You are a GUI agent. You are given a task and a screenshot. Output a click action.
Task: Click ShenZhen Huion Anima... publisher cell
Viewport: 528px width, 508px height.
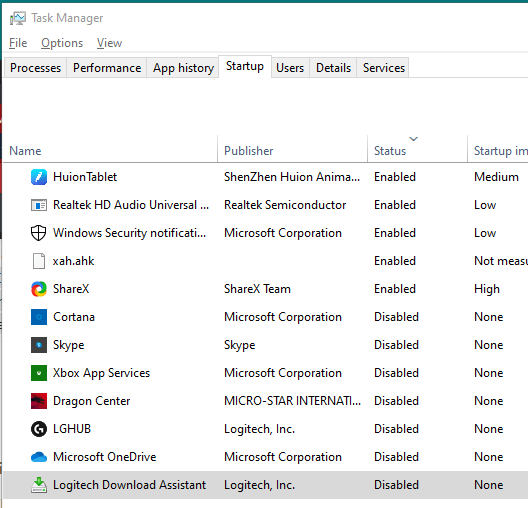tap(292, 177)
